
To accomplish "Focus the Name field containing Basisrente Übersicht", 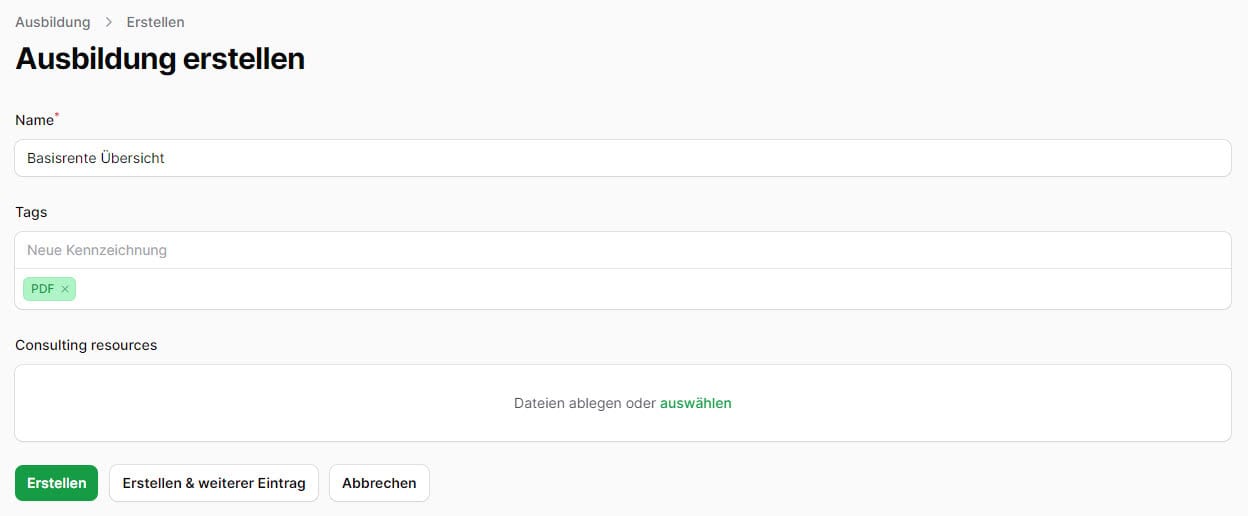I will pyautogui.click(x=623, y=158).
